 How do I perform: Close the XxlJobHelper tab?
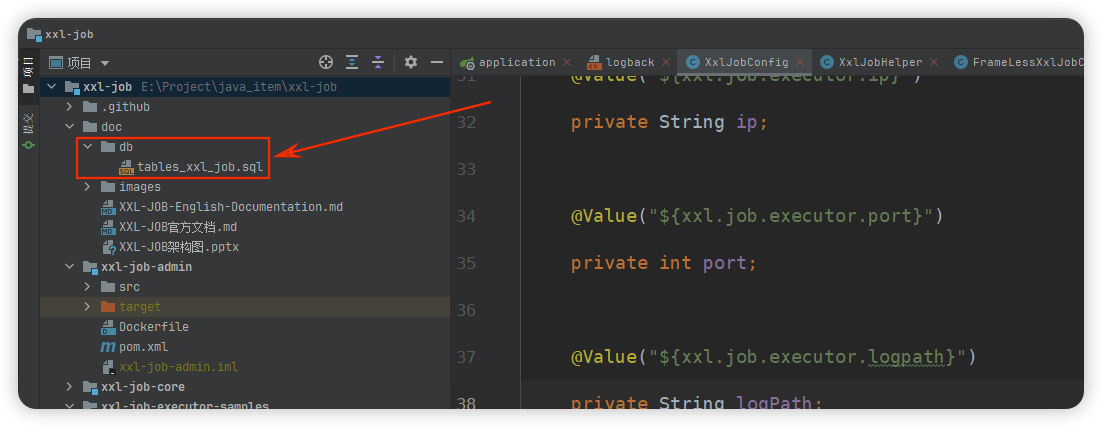tap(934, 63)
